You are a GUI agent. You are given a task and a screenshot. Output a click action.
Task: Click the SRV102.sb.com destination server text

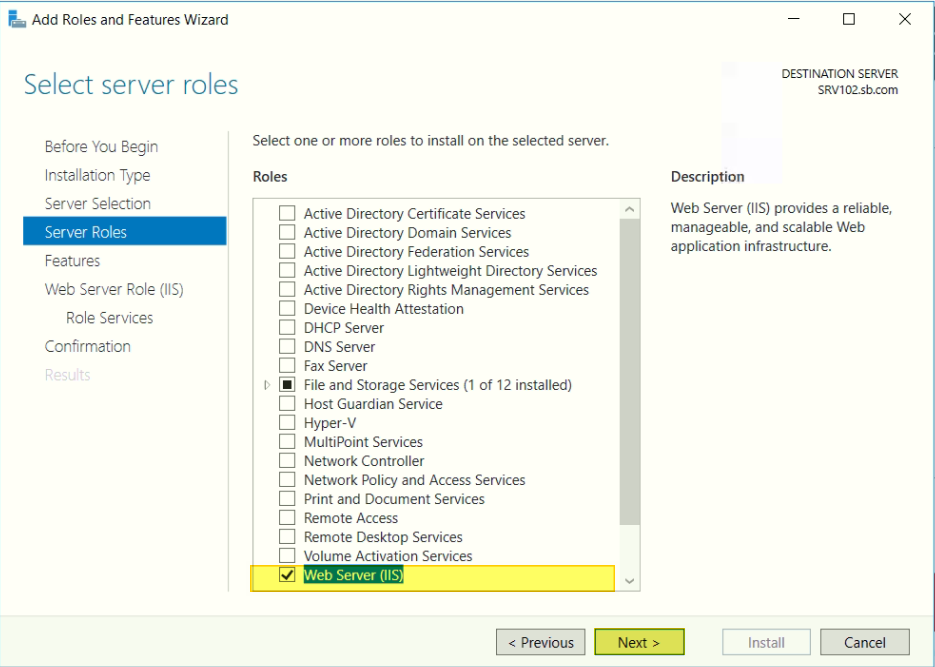(x=857, y=90)
